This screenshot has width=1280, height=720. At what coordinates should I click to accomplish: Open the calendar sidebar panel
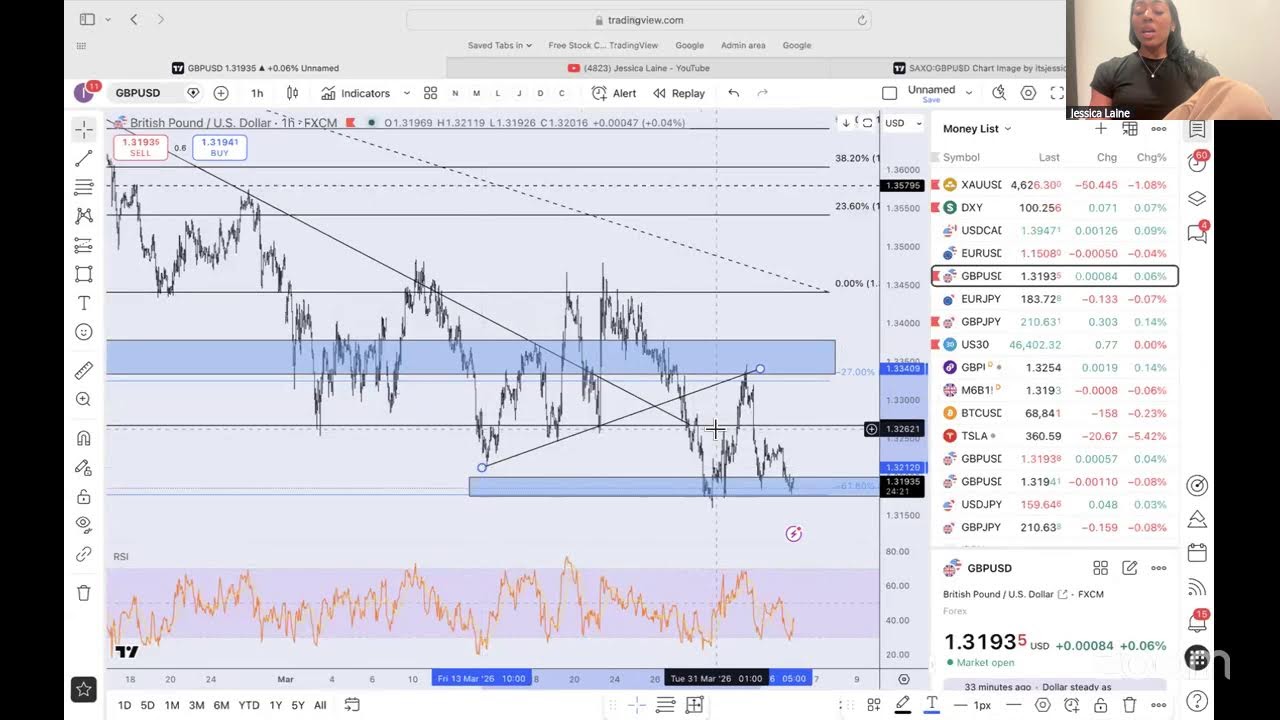[x=1197, y=552]
